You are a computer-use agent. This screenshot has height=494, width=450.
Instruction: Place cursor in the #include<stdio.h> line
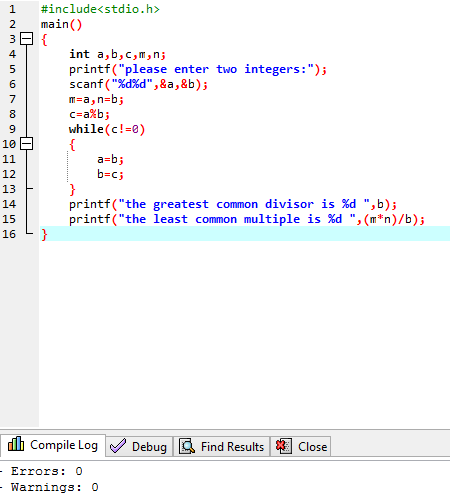pyautogui.click(x=100, y=9)
